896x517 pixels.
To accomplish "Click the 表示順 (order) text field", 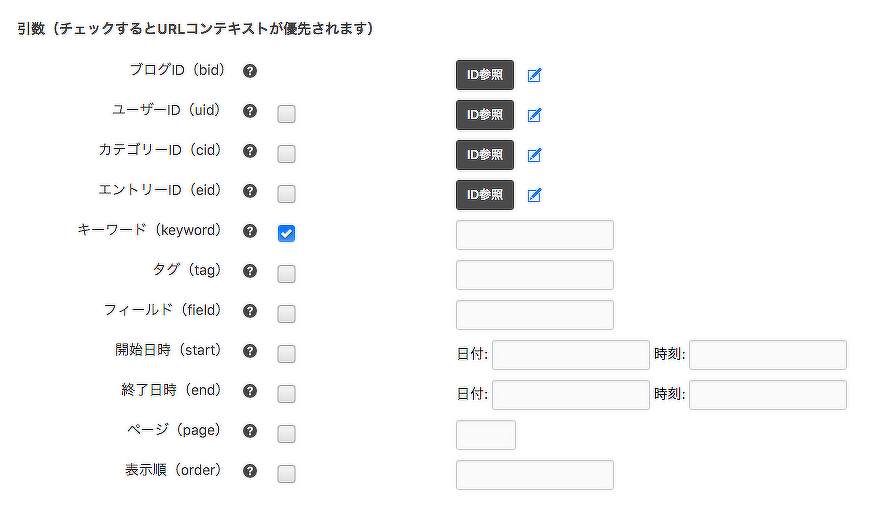I will (534, 475).
